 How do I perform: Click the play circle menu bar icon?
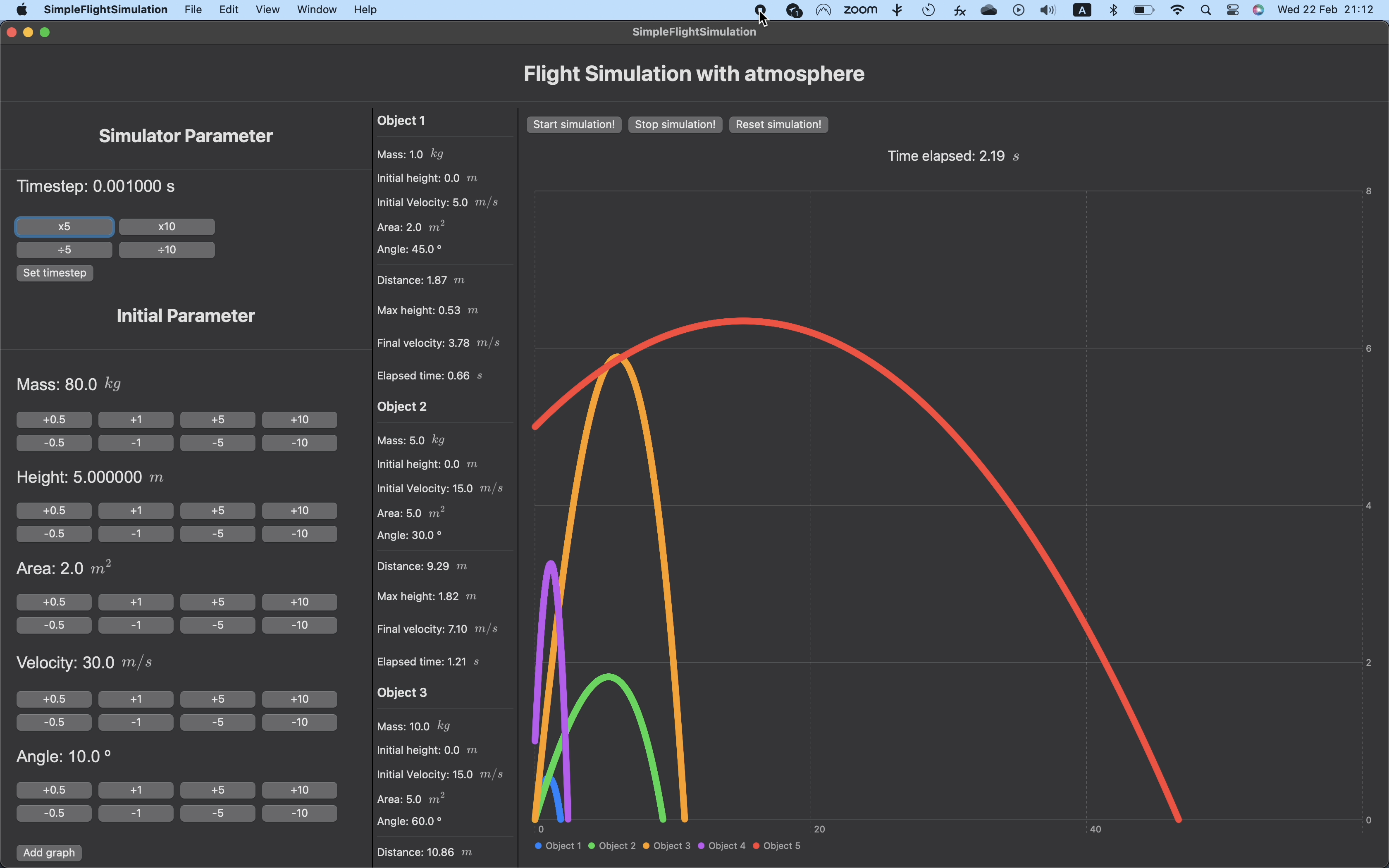coord(1019,10)
